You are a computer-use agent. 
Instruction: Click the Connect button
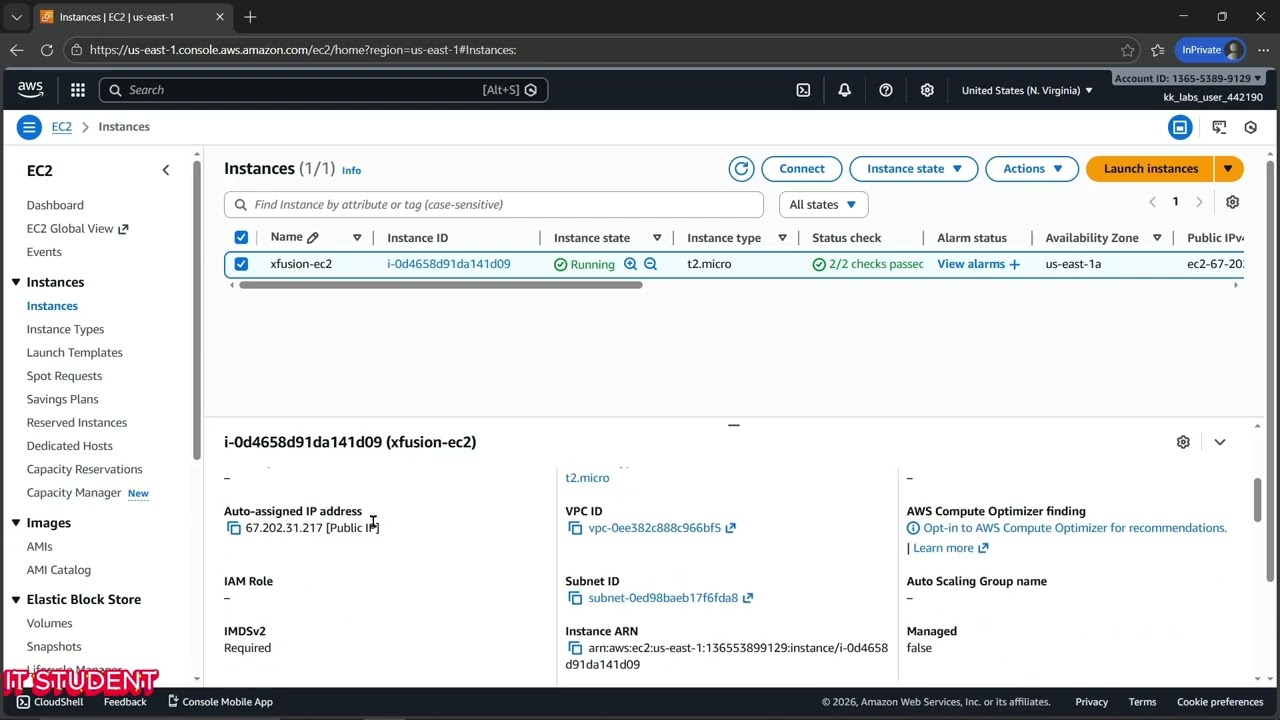[802, 169]
